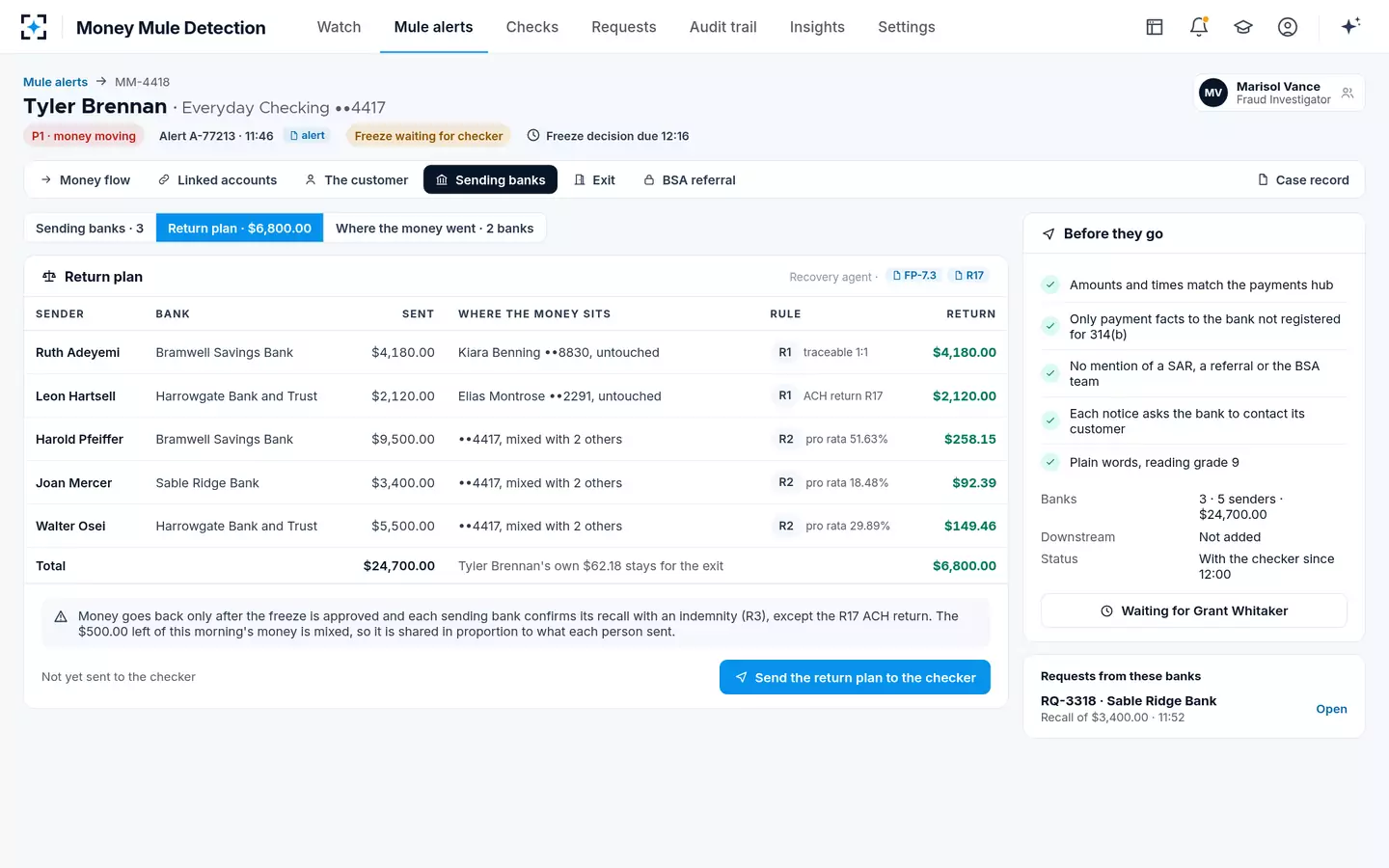Select the Joan Mercer sender row
This screenshot has width=1389, height=868.
tap(516, 483)
